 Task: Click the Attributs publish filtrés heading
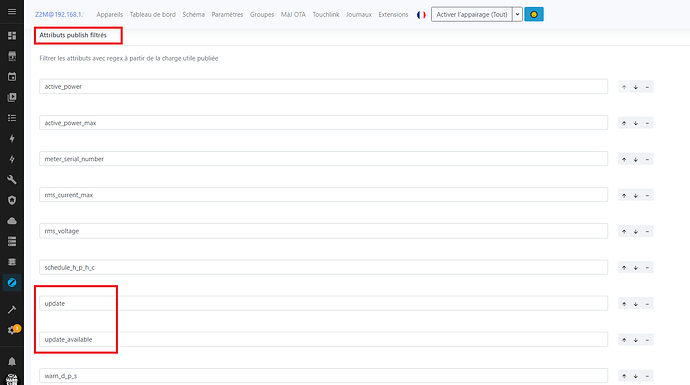(73, 35)
